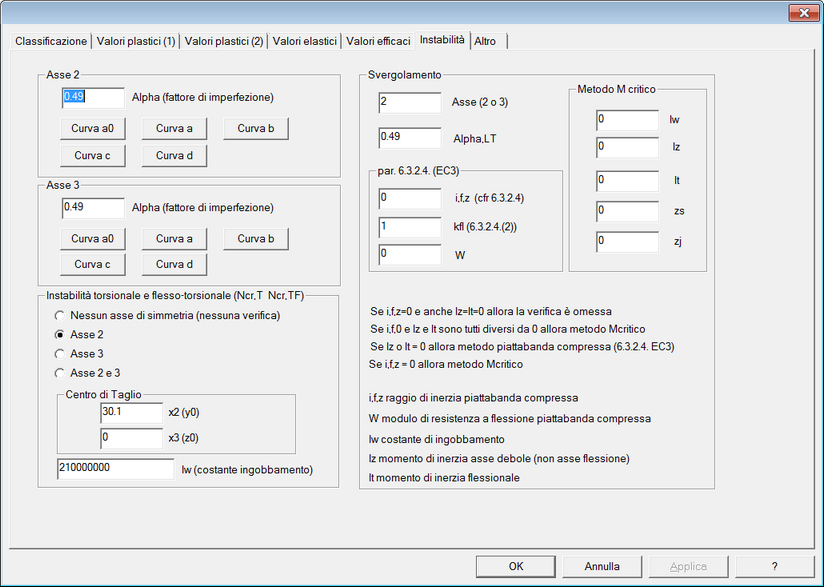Choose 'Asse 2 e 3' radio option
Image resolution: width=824 pixels, height=587 pixels.
tap(60, 373)
